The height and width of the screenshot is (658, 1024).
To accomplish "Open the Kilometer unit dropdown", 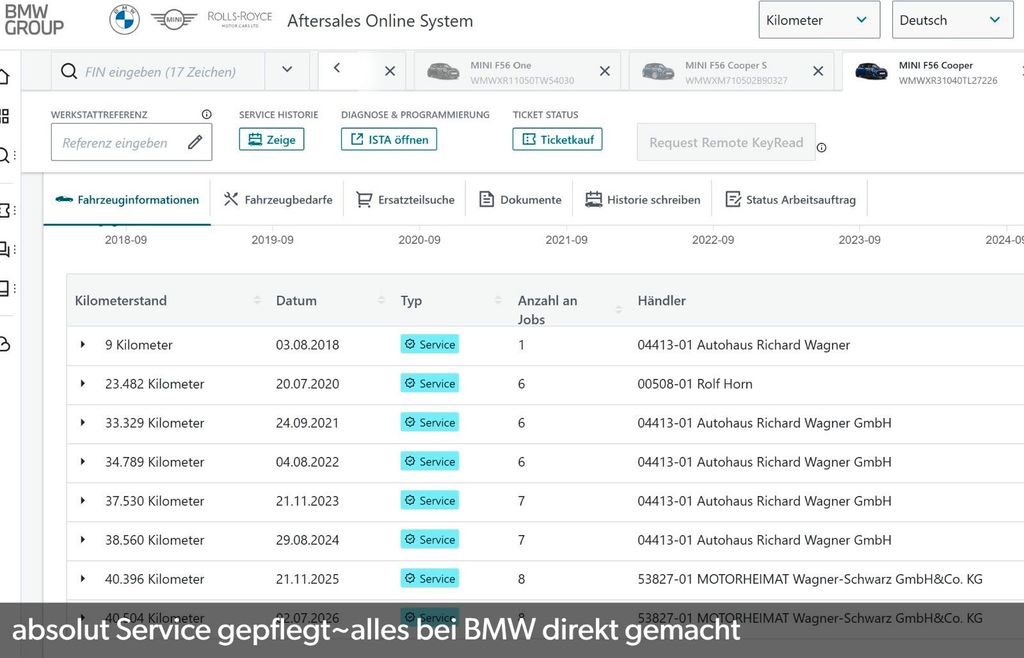I will pos(819,20).
